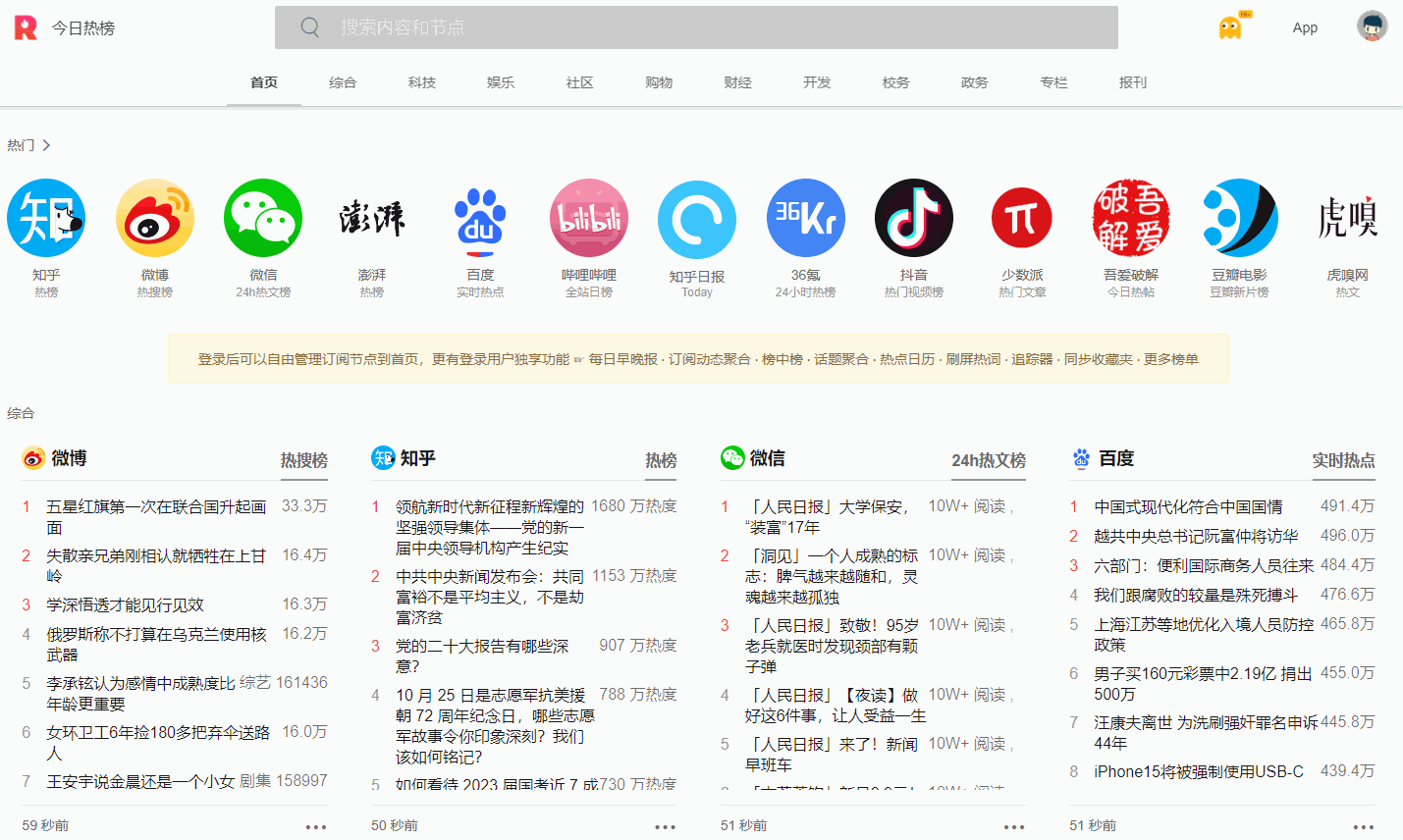
Task: Open 越共中央总书记阮富仲将访华 headline
Action: tap(1196, 537)
